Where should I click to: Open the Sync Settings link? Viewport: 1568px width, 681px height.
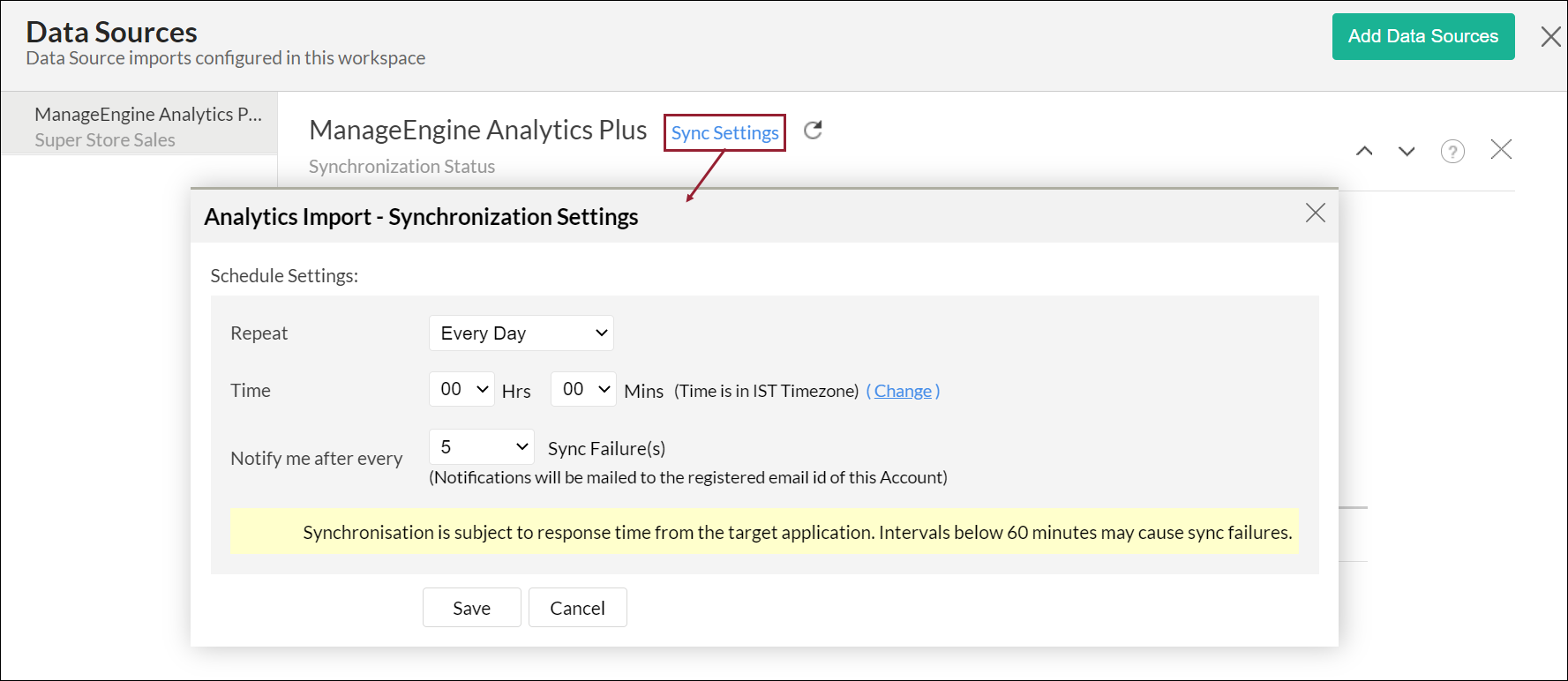pos(724,133)
